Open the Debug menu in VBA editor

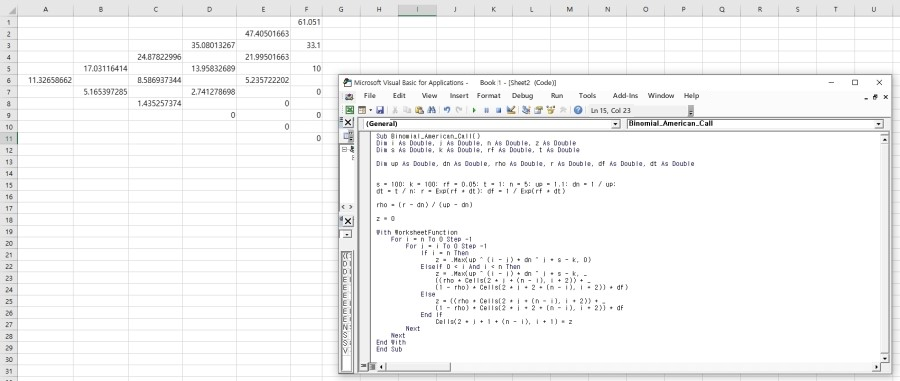[x=522, y=96]
